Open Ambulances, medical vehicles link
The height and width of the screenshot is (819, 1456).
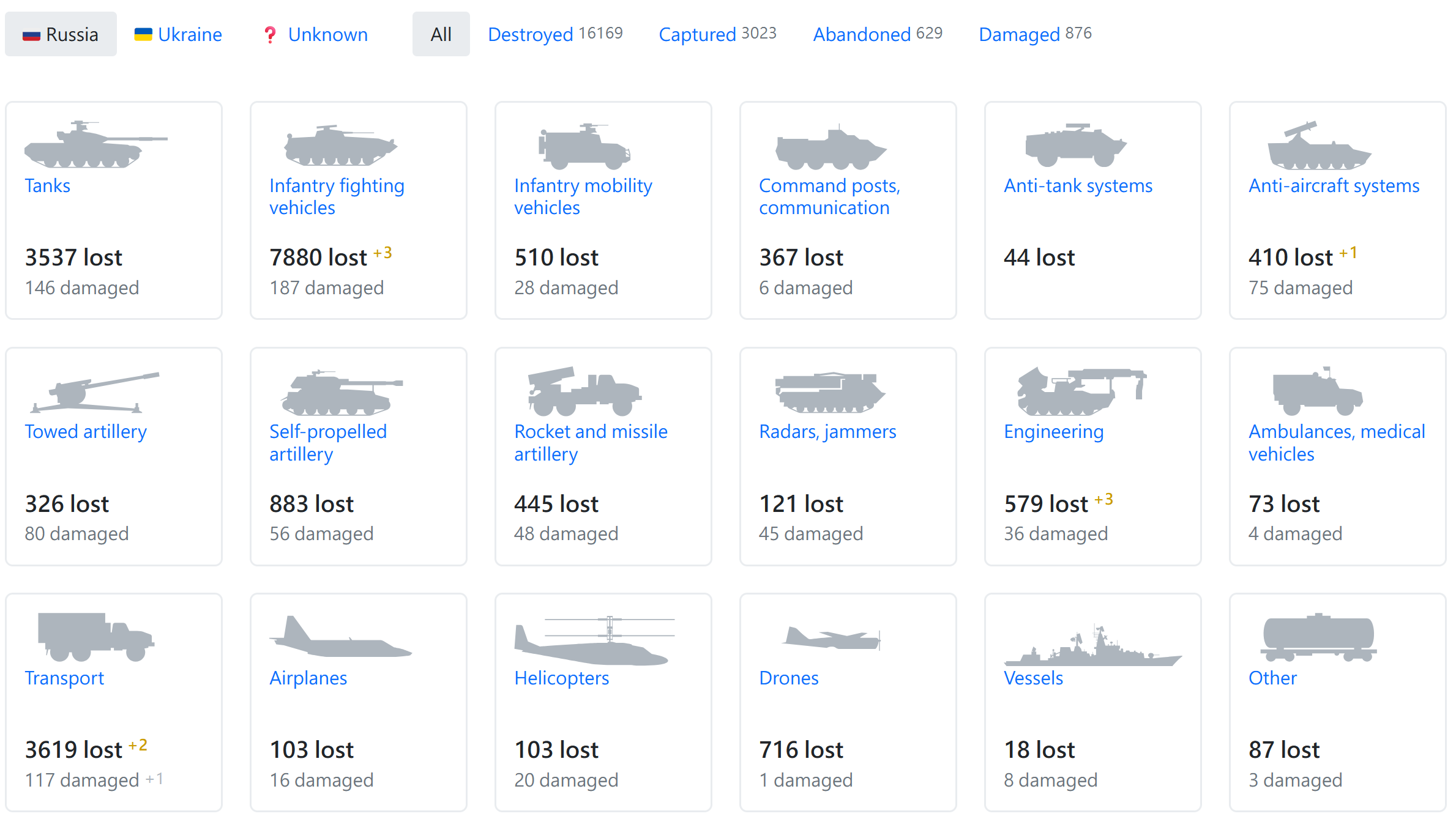(1337, 443)
